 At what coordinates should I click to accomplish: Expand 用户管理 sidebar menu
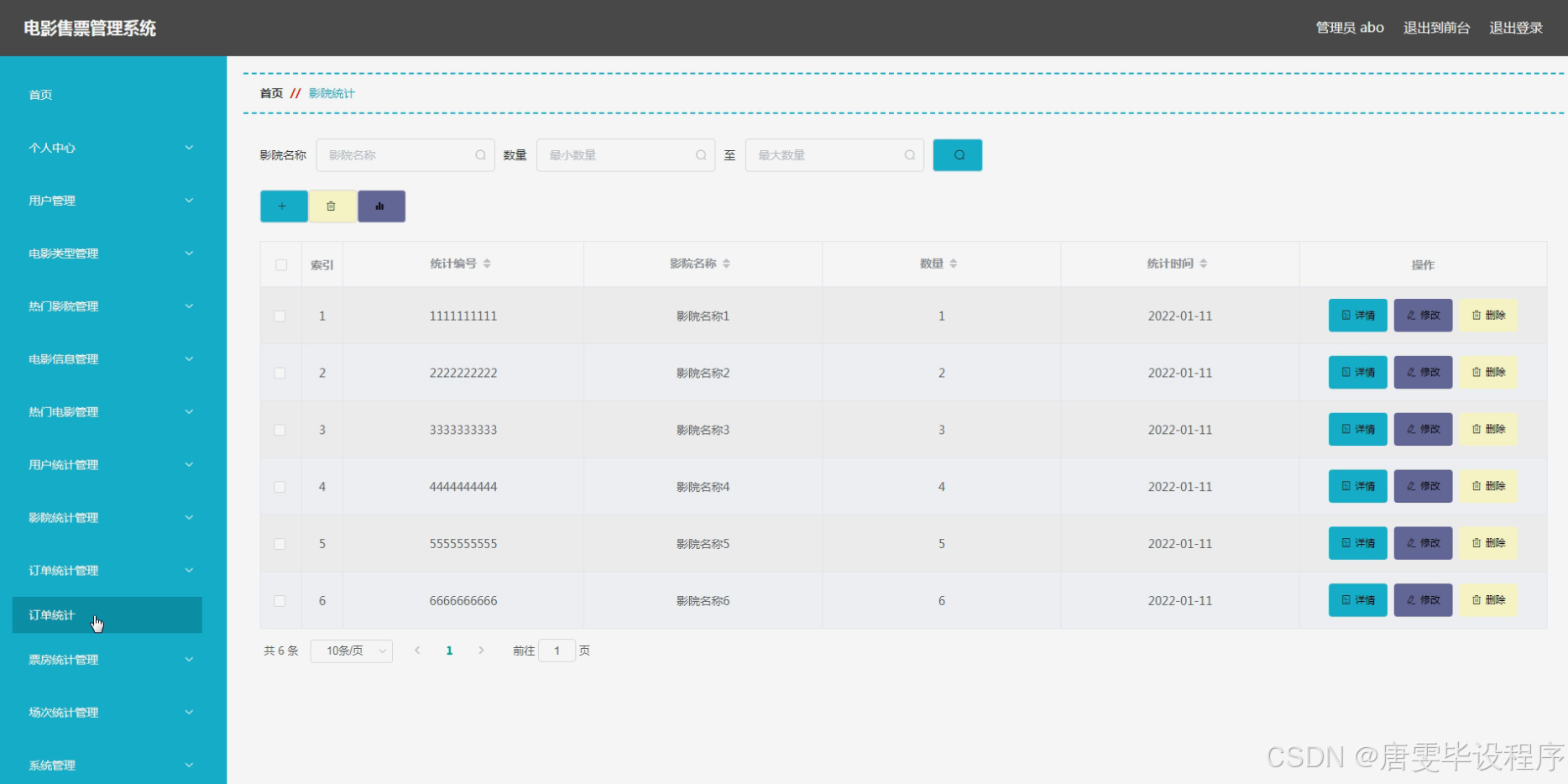click(107, 201)
